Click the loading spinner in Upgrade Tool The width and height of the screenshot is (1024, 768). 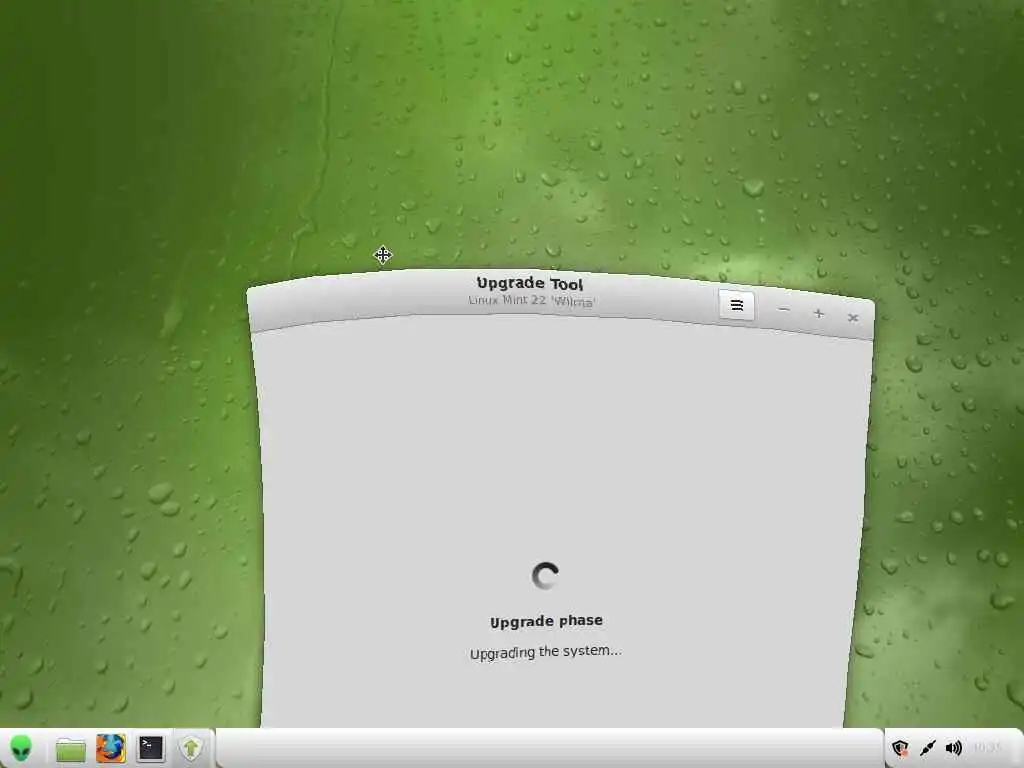click(x=545, y=575)
